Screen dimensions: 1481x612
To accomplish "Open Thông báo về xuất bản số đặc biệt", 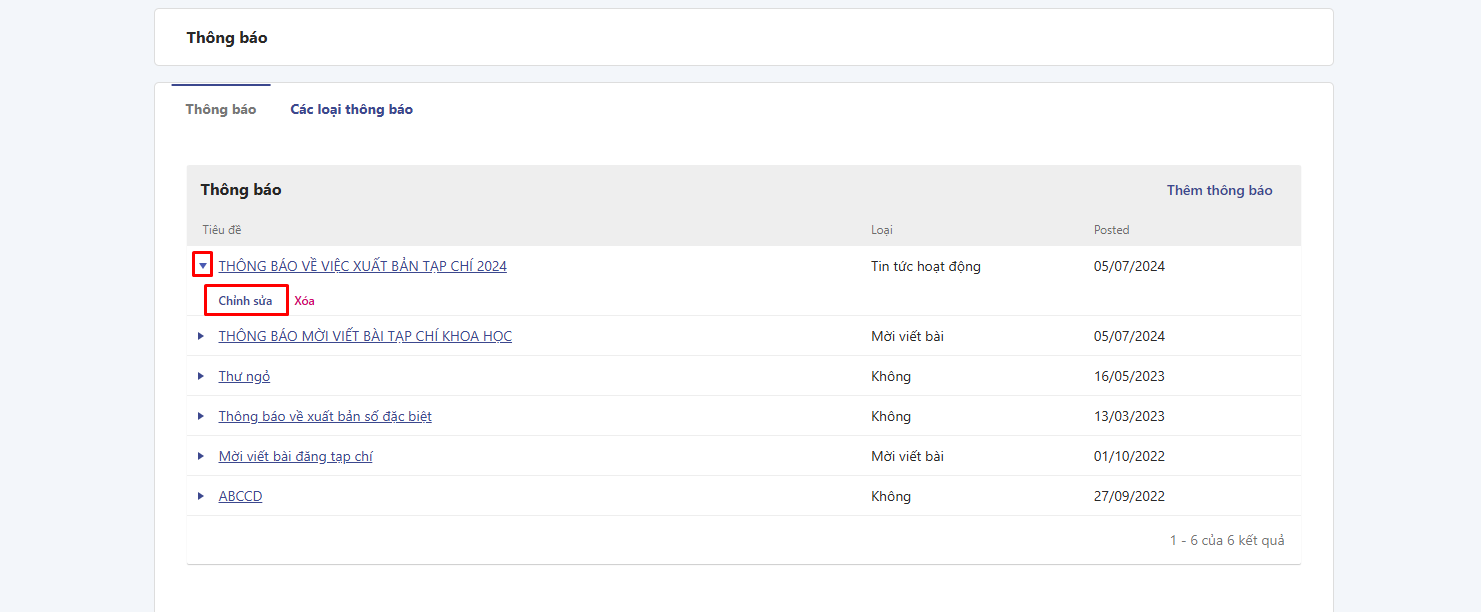I will [x=325, y=416].
